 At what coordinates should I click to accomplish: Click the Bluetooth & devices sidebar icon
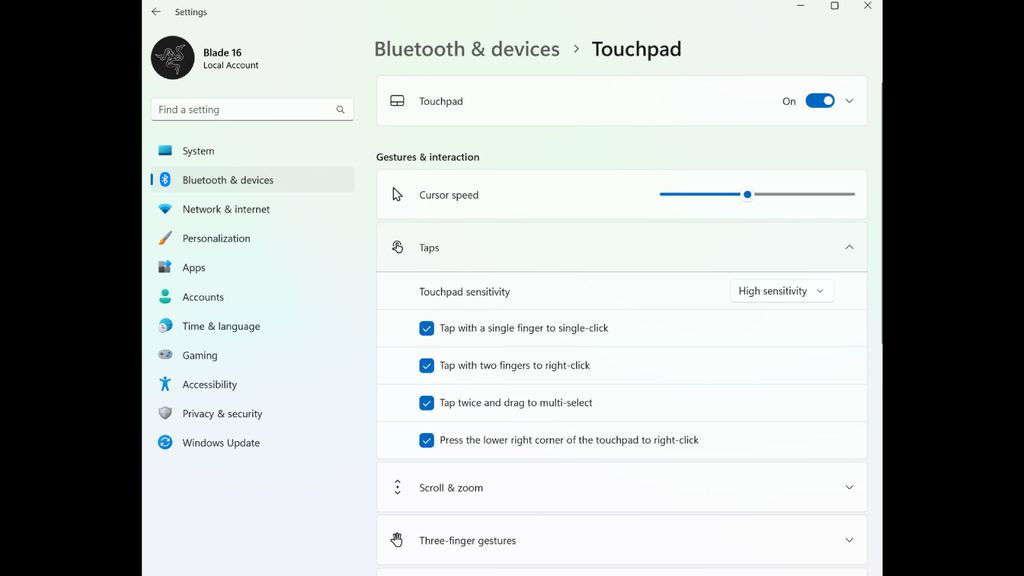pyautogui.click(x=165, y=180)
